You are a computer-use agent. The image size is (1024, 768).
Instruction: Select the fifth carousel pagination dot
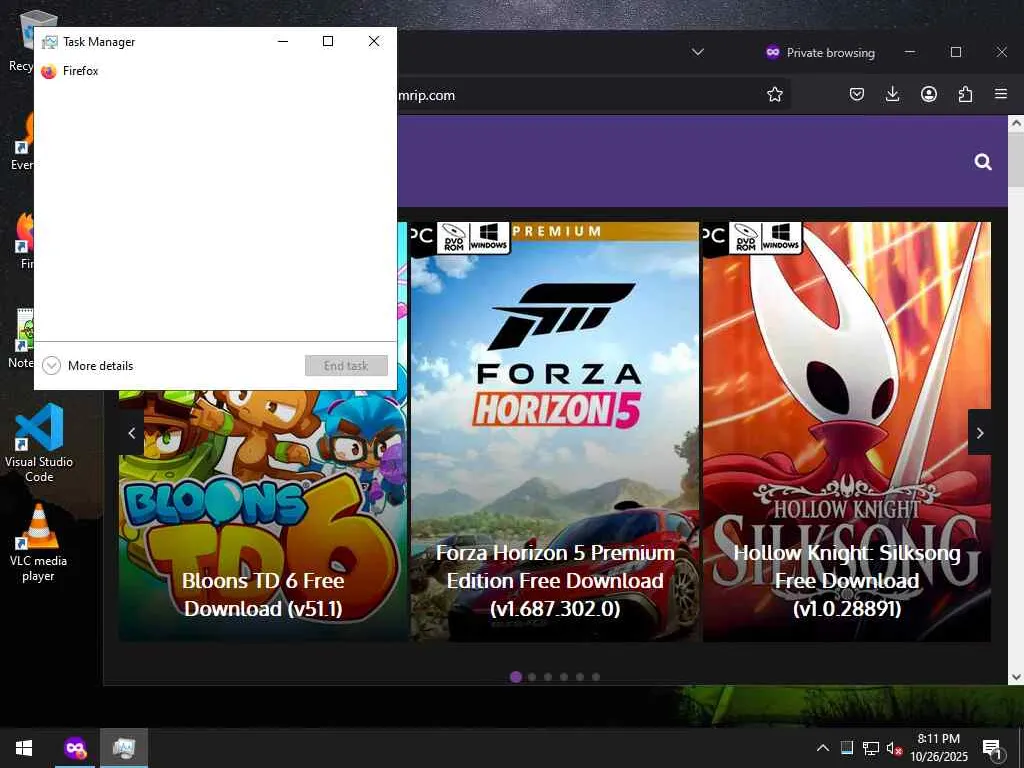tap(580, 677)
